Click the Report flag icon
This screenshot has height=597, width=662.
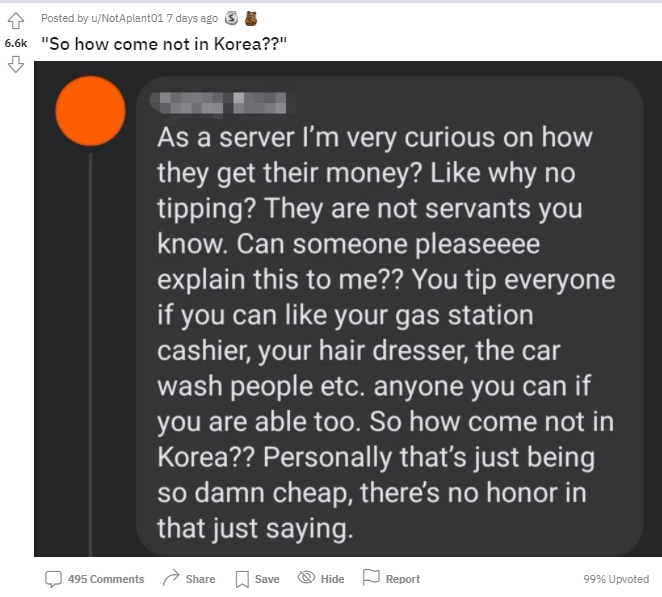pyautogui.click(x=371, y=577)
